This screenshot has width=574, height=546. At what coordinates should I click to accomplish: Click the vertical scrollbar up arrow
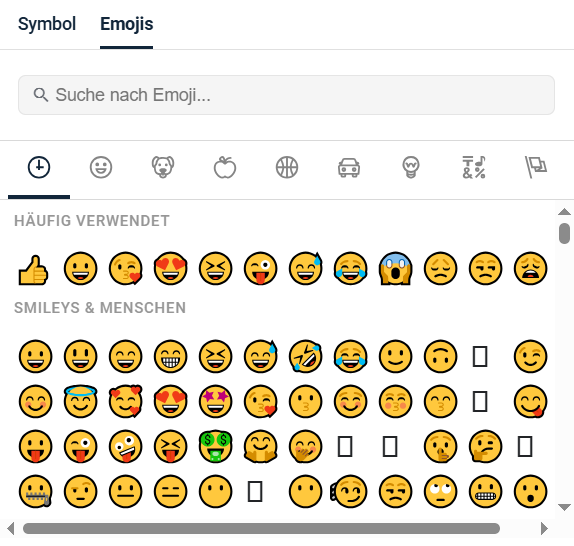point(564,212)
